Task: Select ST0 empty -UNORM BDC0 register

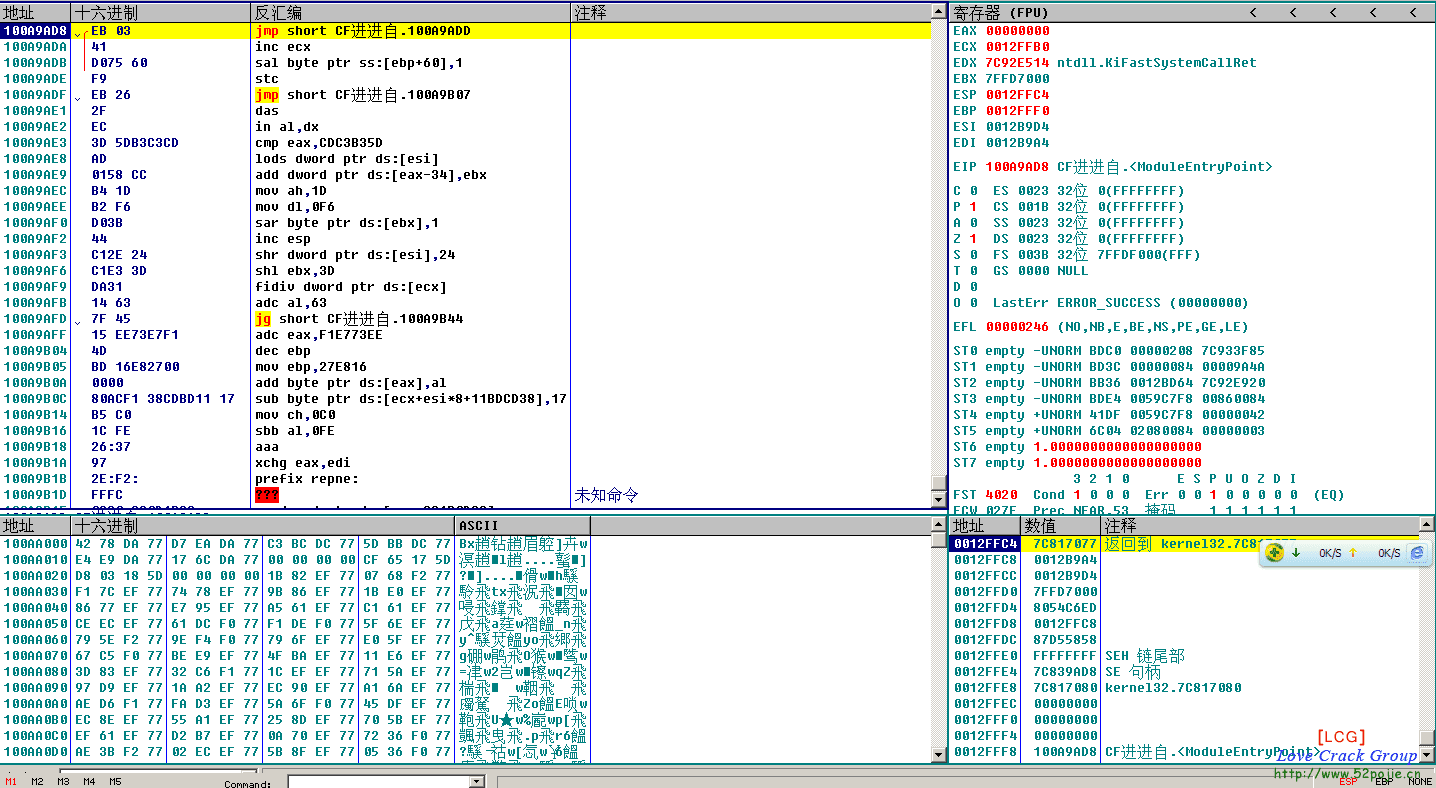Action: [x=1109, y=351]
